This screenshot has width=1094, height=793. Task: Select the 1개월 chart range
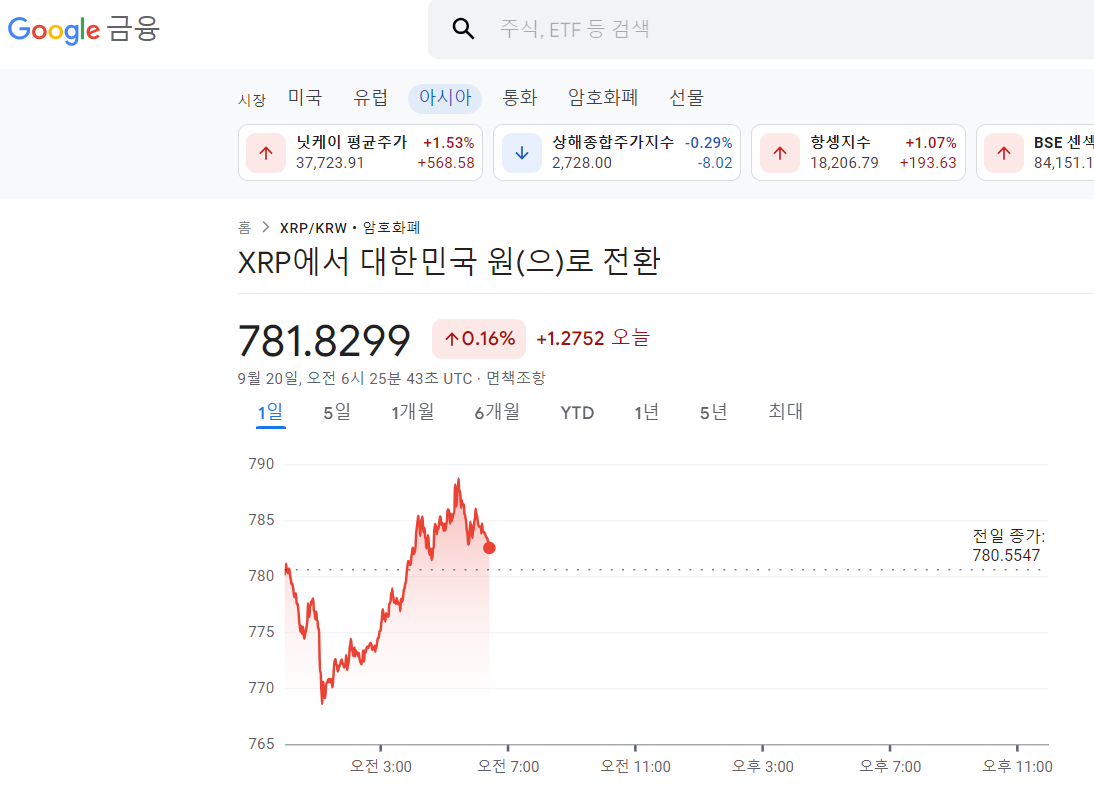point(412,412)
